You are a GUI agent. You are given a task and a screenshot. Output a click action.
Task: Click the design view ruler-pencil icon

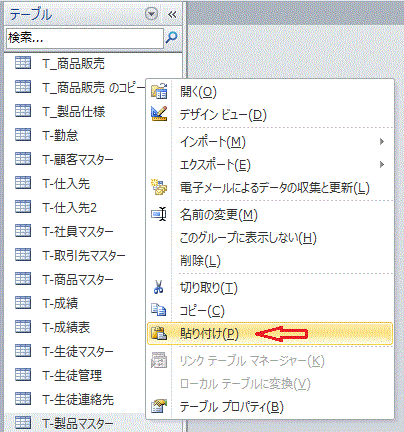(159, 114)
